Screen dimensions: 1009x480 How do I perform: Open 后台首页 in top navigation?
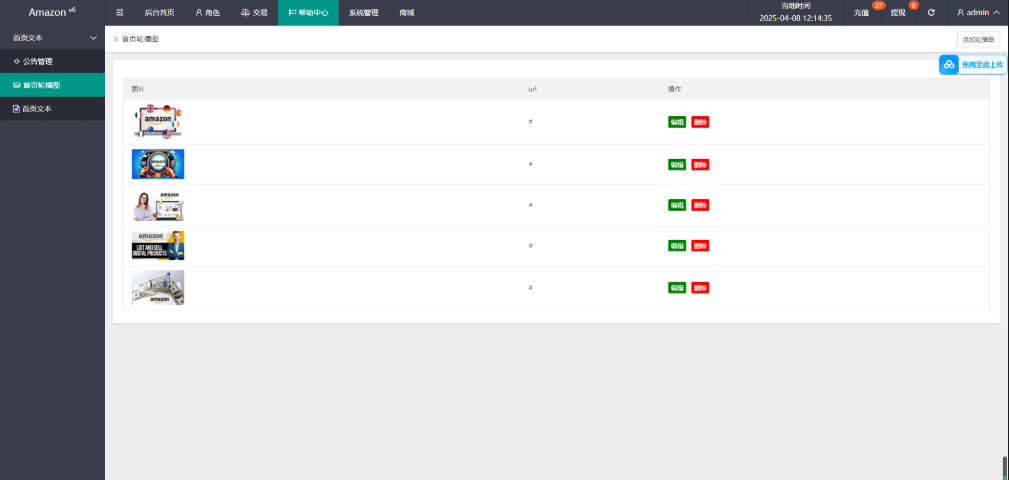[x=160, y=12]
